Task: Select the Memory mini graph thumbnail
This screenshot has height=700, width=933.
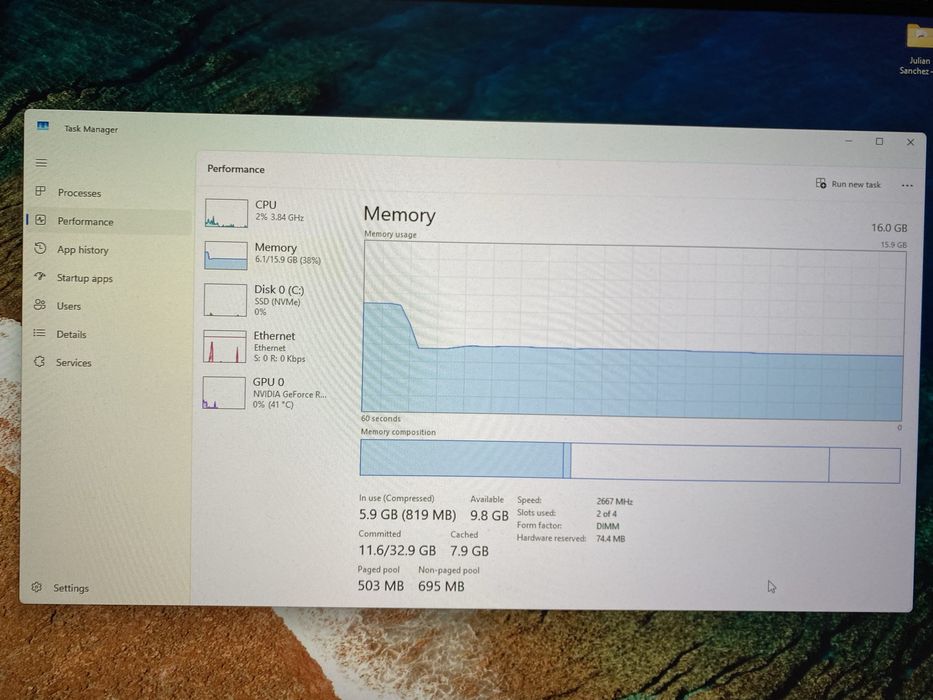Action: (x=226, y=255)
